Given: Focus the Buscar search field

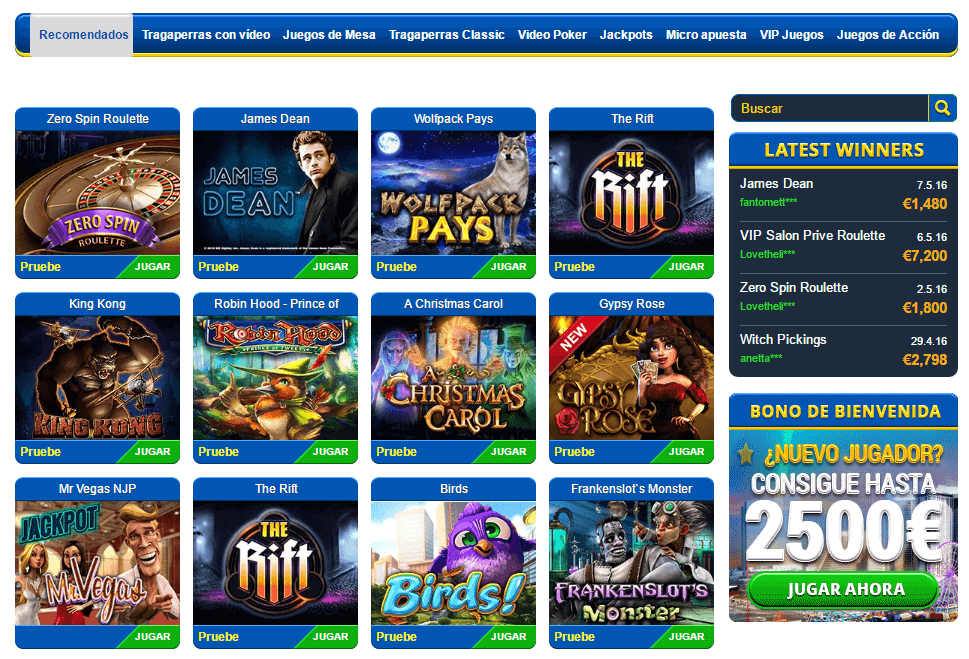Looking at the screenshot, I should click(x=829, y=108).
